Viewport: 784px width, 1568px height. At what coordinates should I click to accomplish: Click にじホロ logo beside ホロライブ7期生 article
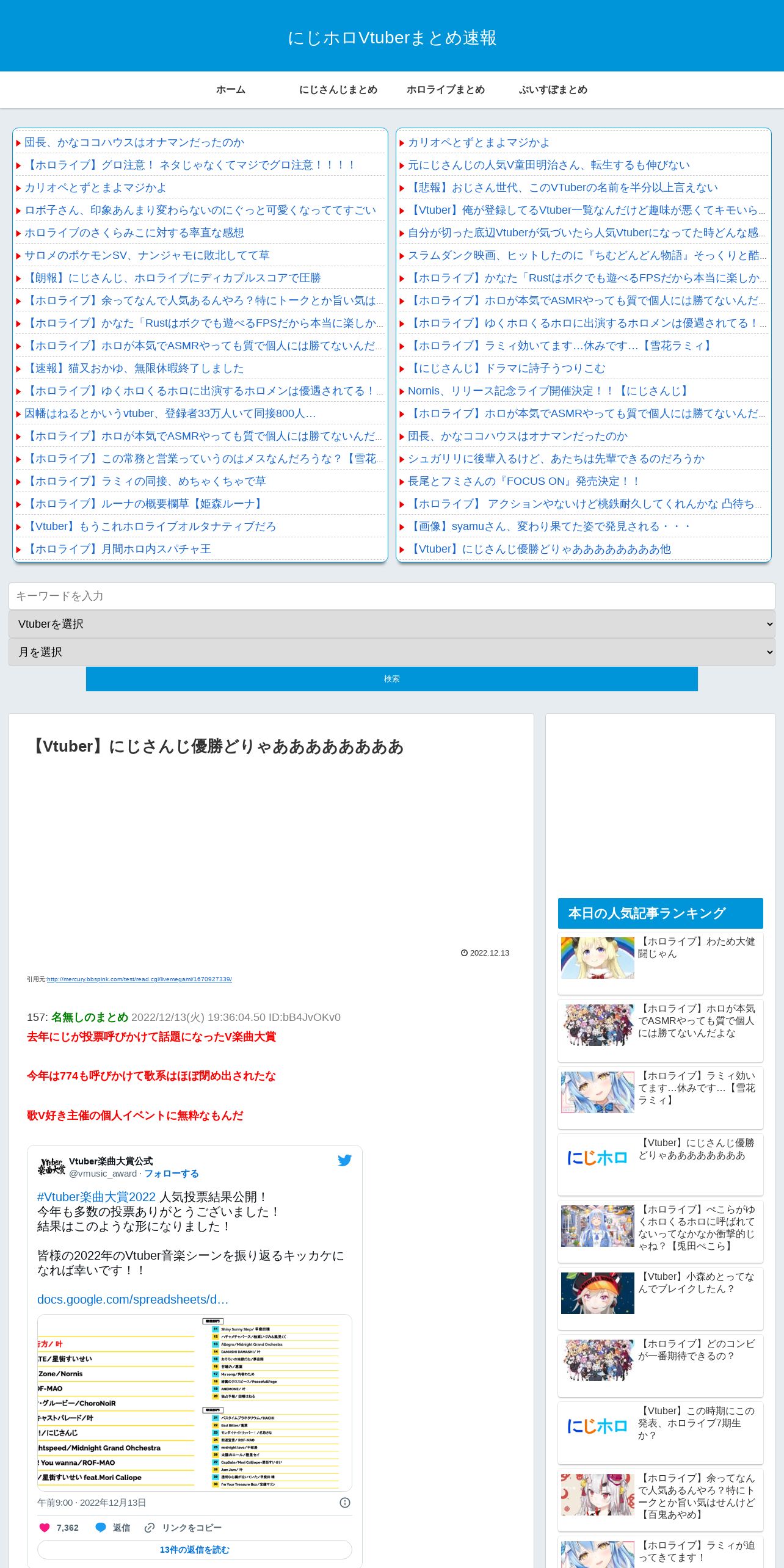tap(598, 1427)
